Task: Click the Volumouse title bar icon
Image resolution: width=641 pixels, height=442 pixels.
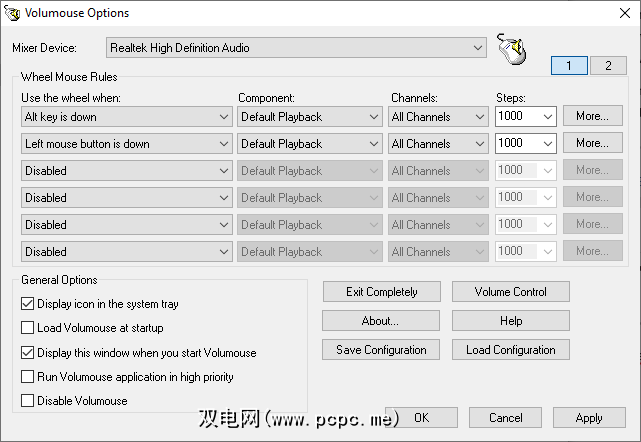Action: tap(12, 13)
